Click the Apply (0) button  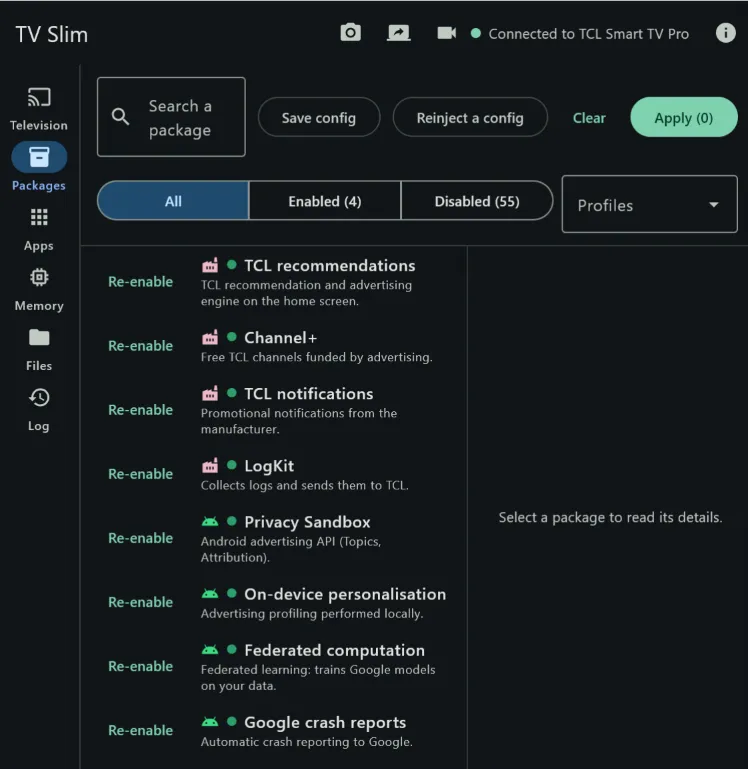684,117
